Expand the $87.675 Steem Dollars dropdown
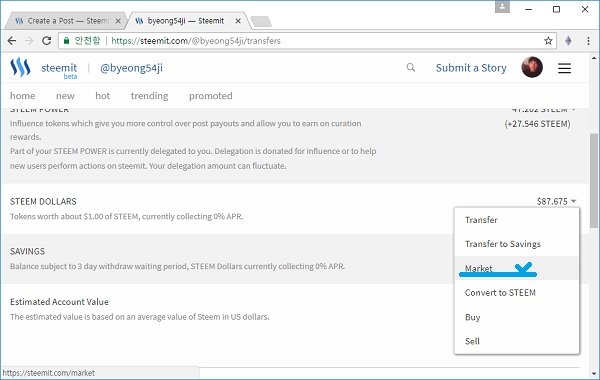 tap(556, 201)
